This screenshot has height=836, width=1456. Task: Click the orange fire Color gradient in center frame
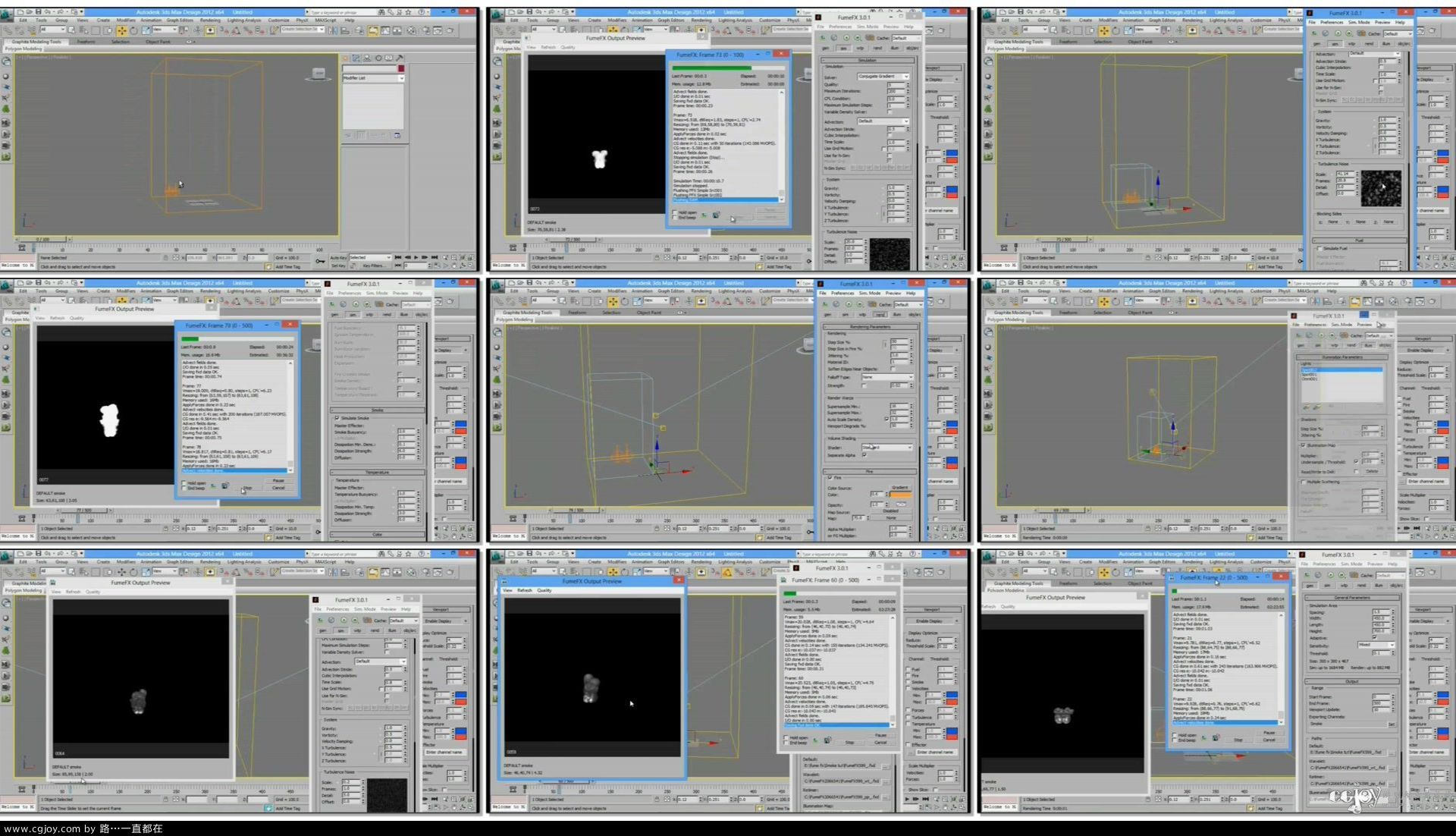pos(900,494)
